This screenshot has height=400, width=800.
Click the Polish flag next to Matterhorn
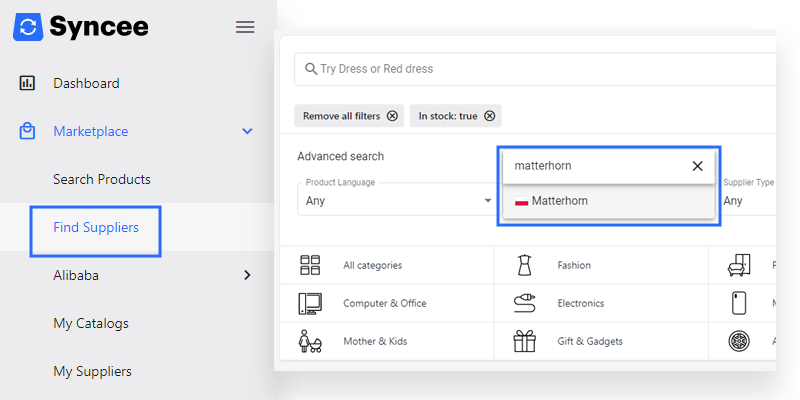pos(521,202)
